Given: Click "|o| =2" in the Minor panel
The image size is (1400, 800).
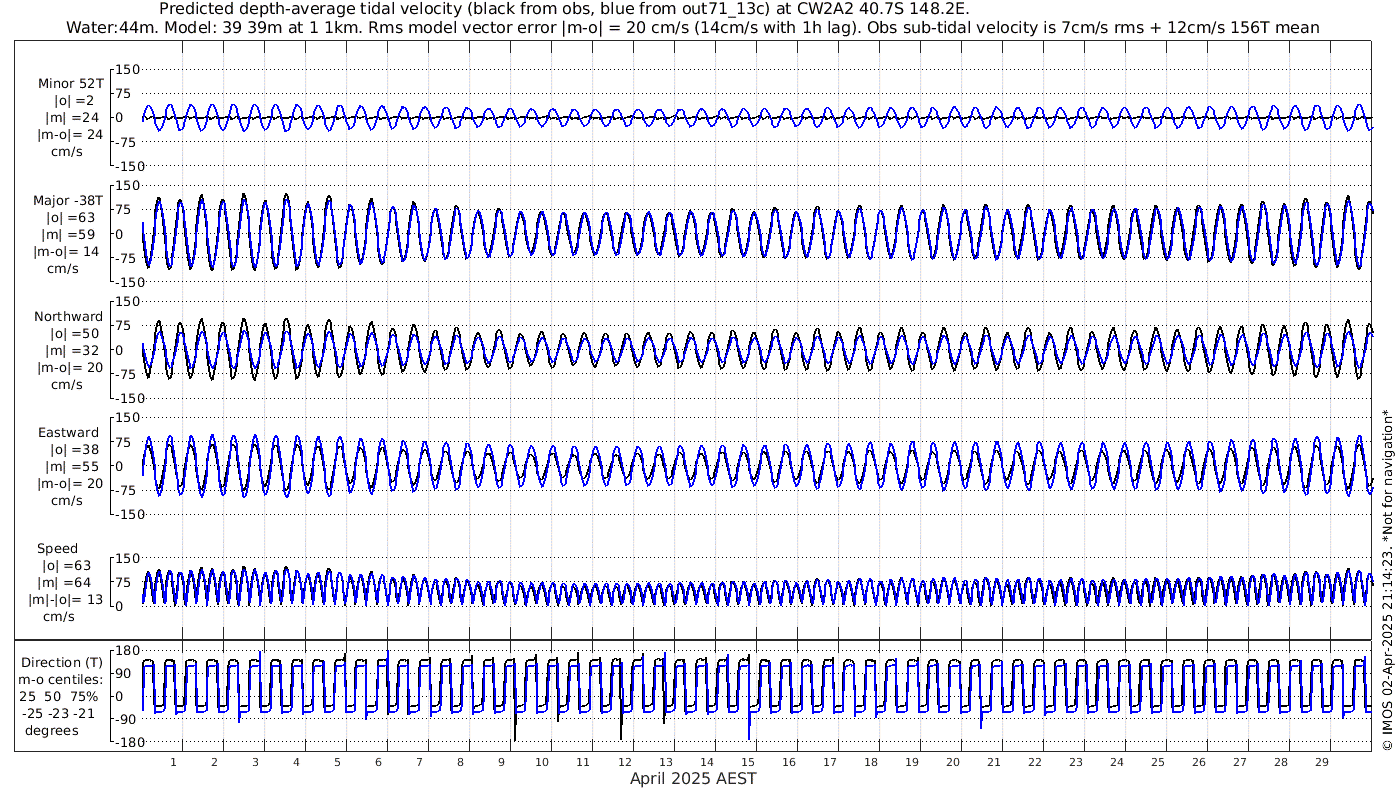Looking at the screenshot, I should coord(73,101).
